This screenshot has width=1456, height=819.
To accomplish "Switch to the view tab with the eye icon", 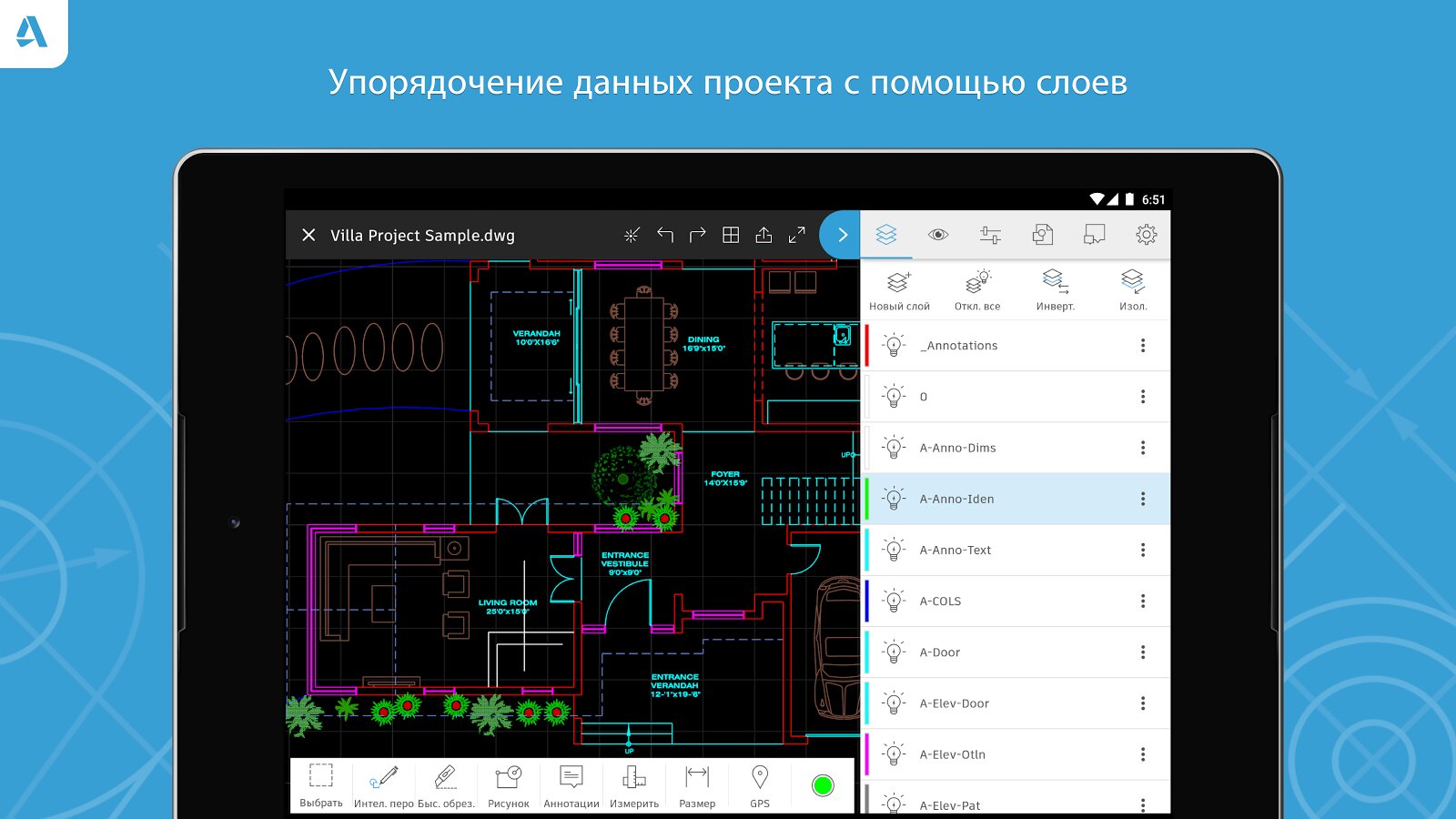I will pyautogui.click(x=938, y=235).
